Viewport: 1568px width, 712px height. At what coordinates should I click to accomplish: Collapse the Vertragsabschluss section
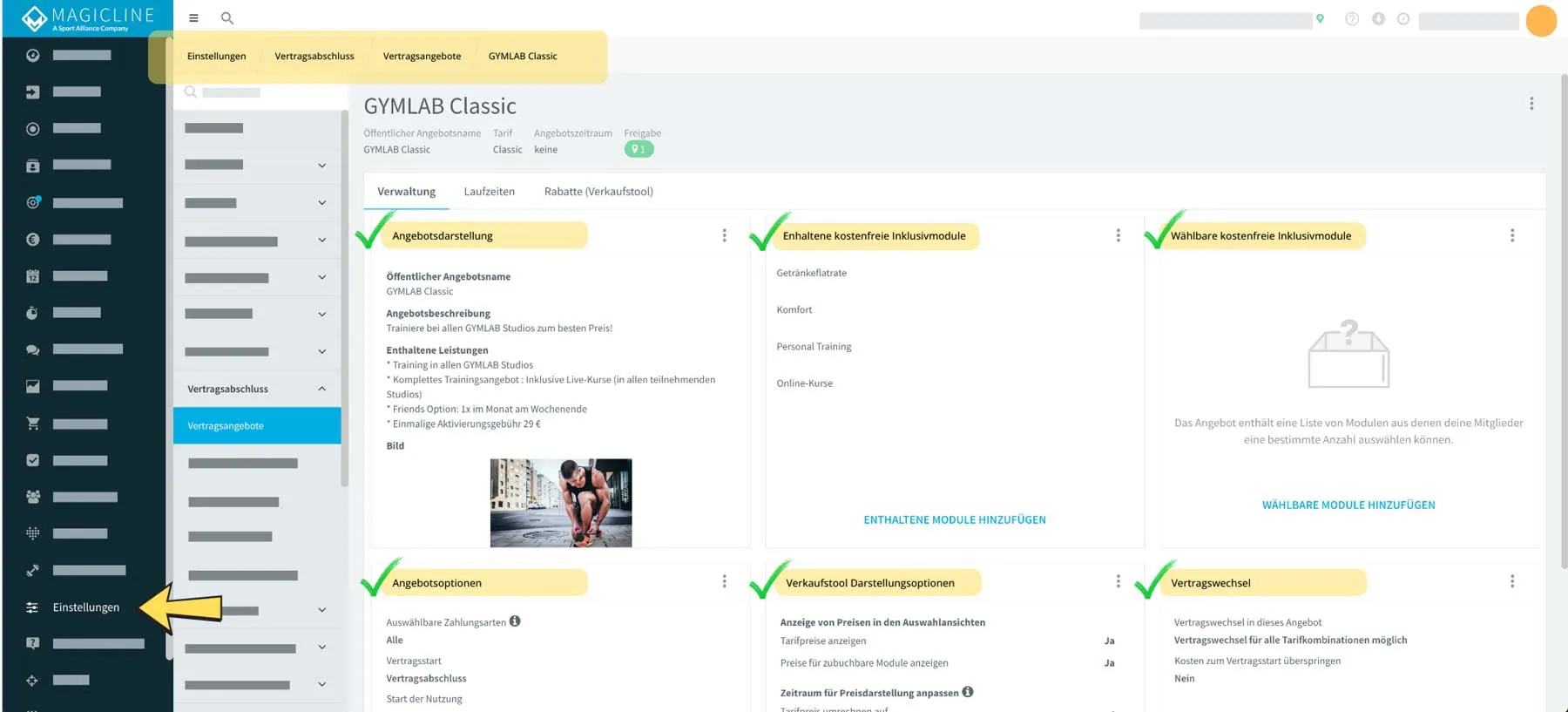coord(321,389)
